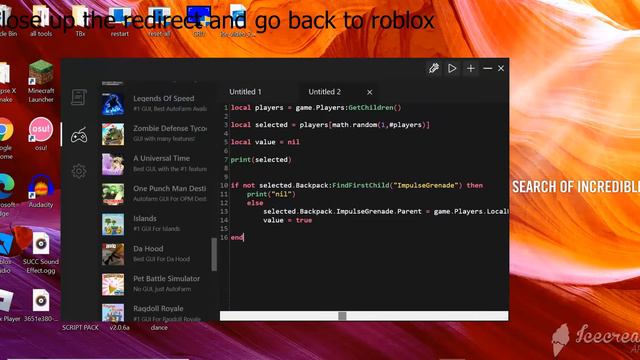
Task: Open the script file sidebar icon
Action: (x=78, y=97)
